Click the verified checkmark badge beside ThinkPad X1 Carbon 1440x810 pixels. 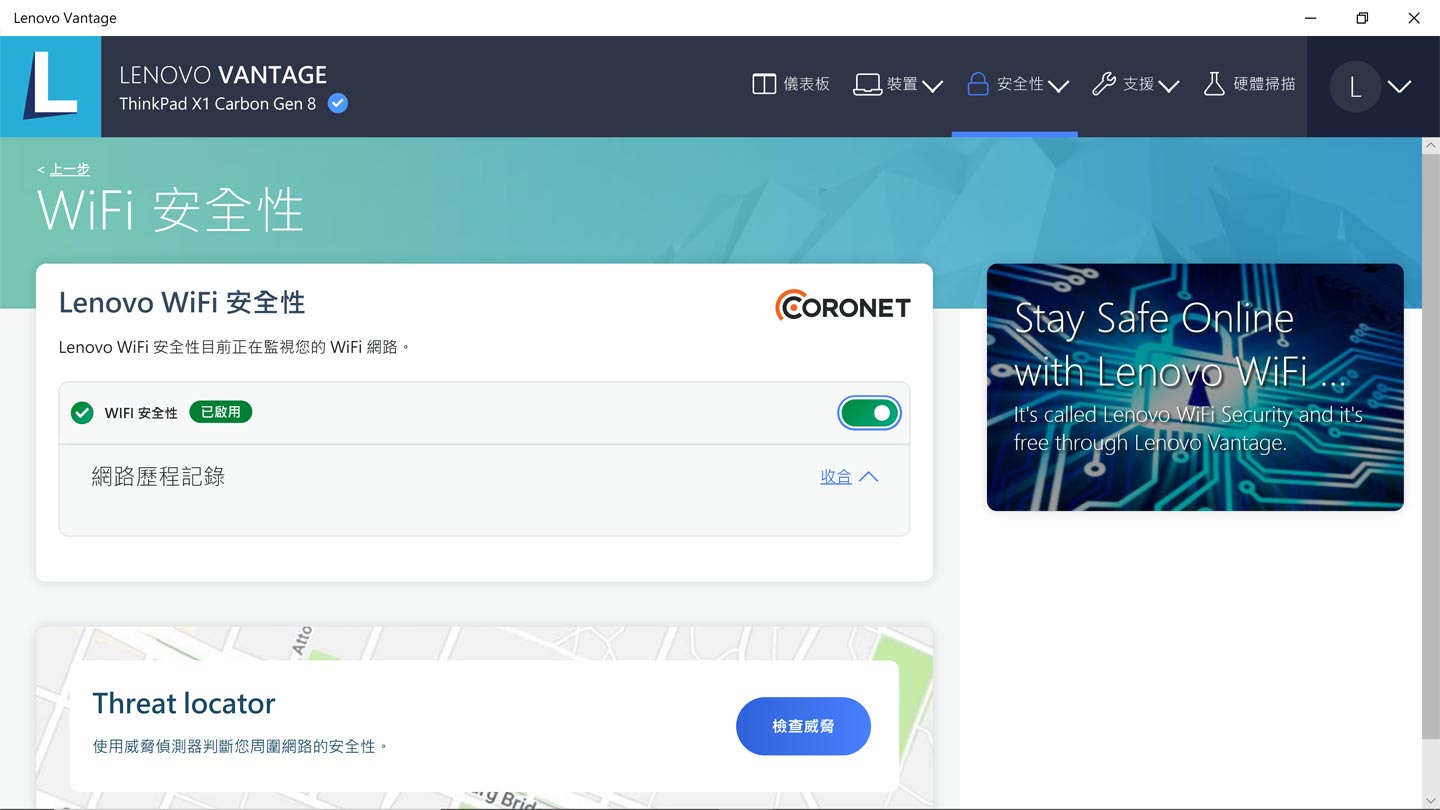338,103
